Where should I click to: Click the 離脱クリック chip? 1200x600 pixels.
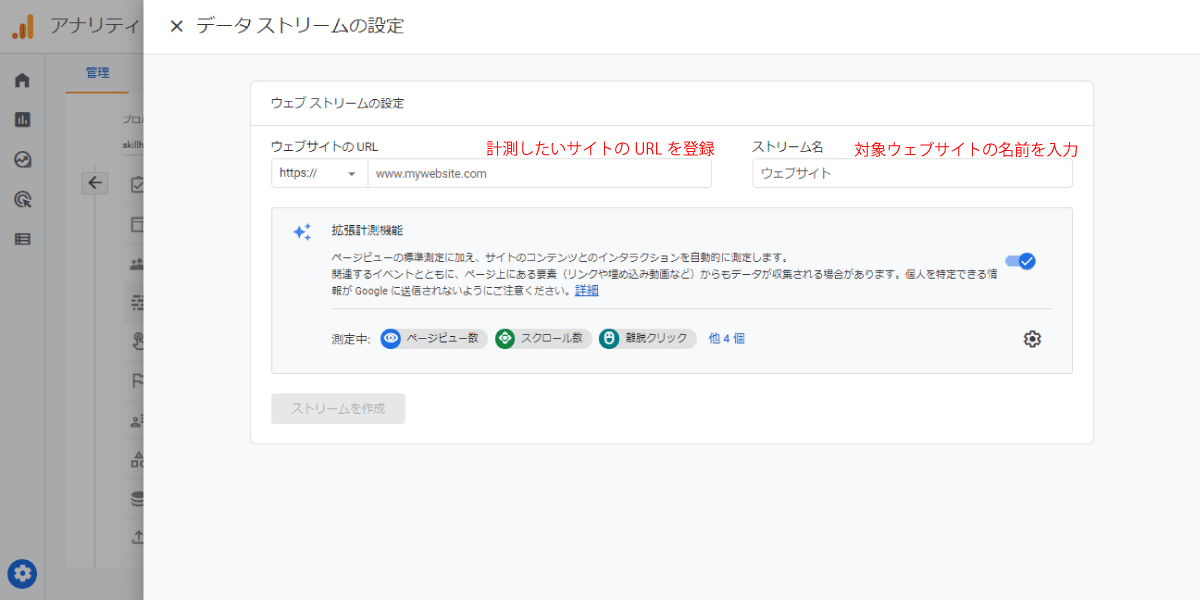click(x=648, y=338)
